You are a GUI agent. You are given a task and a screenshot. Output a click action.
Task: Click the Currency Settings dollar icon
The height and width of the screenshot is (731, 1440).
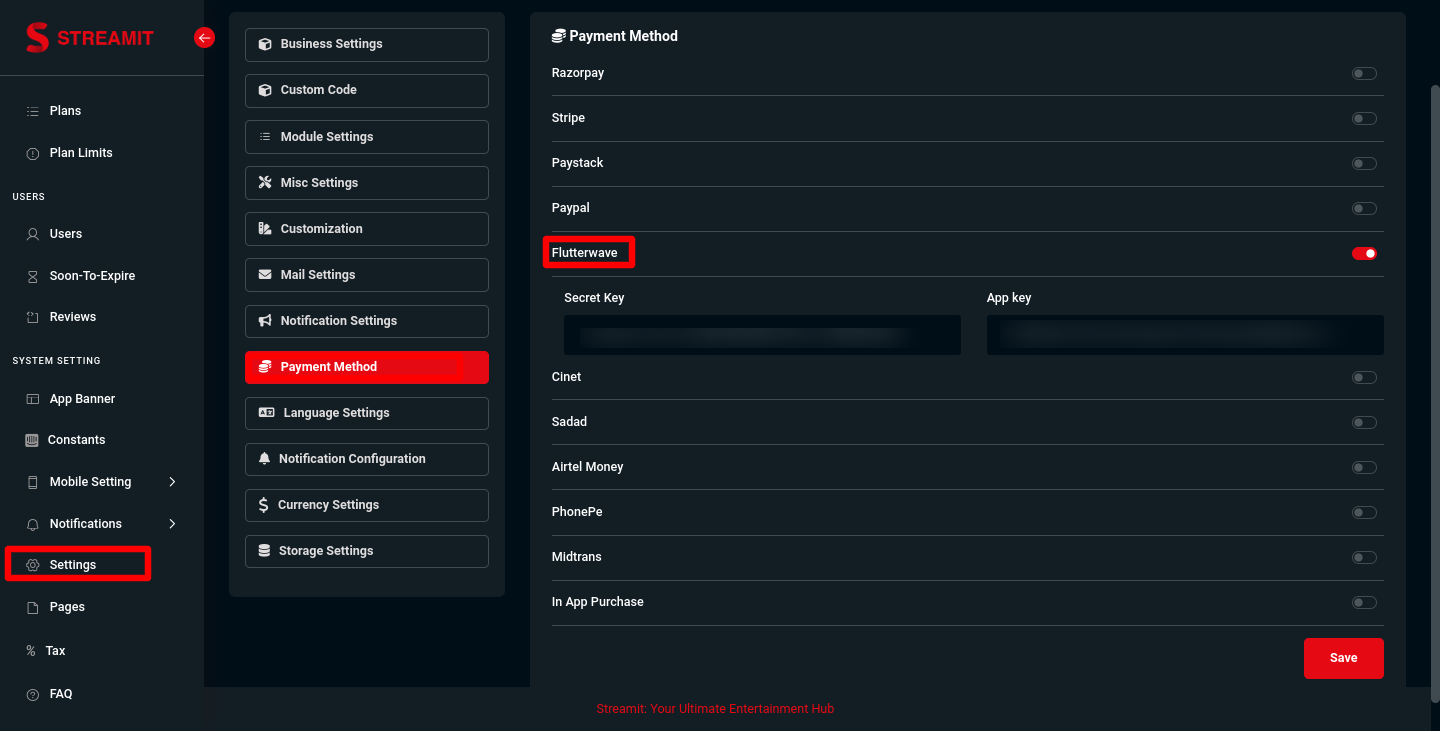(263, 505)
